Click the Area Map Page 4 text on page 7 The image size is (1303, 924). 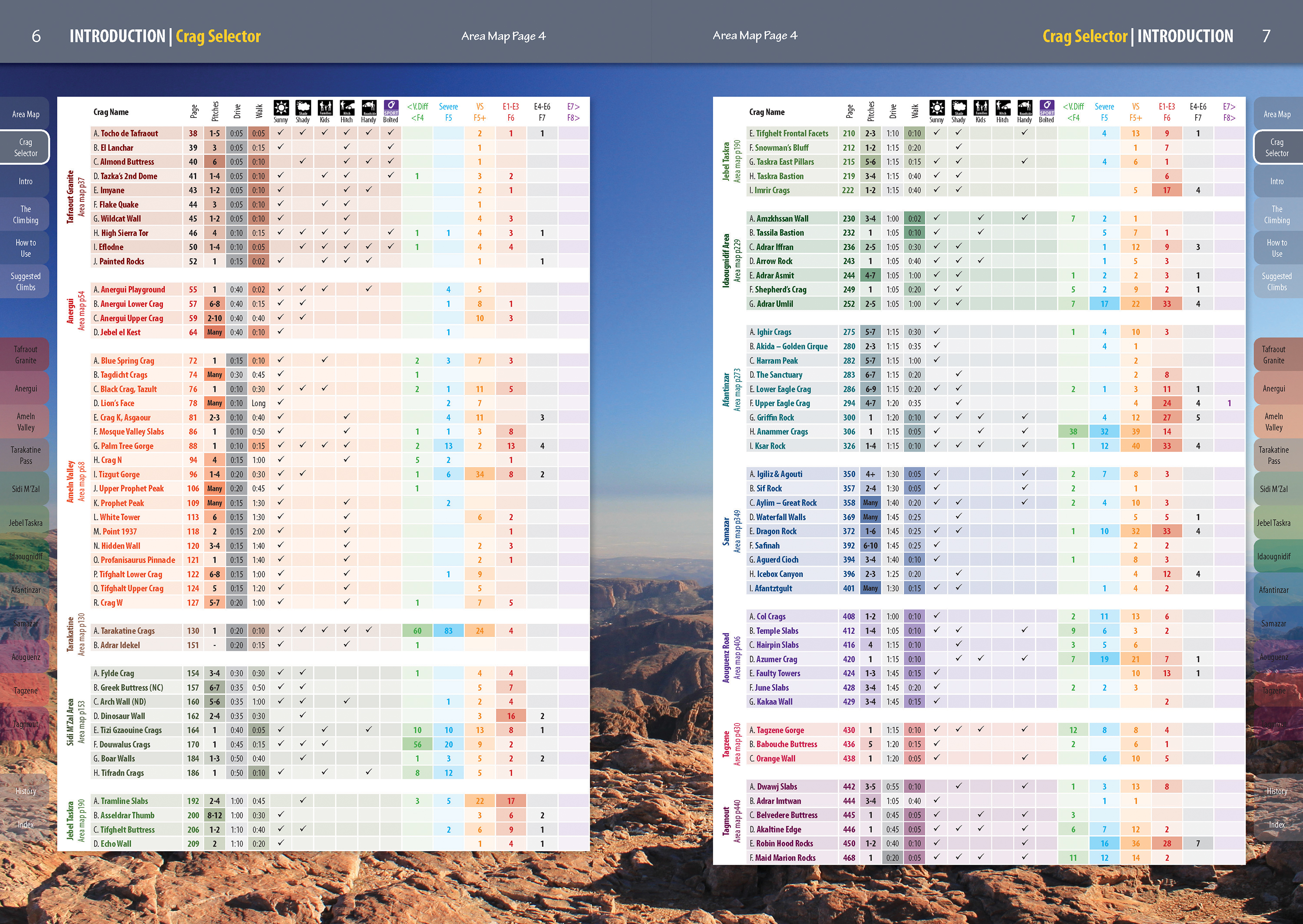[754, 36]
